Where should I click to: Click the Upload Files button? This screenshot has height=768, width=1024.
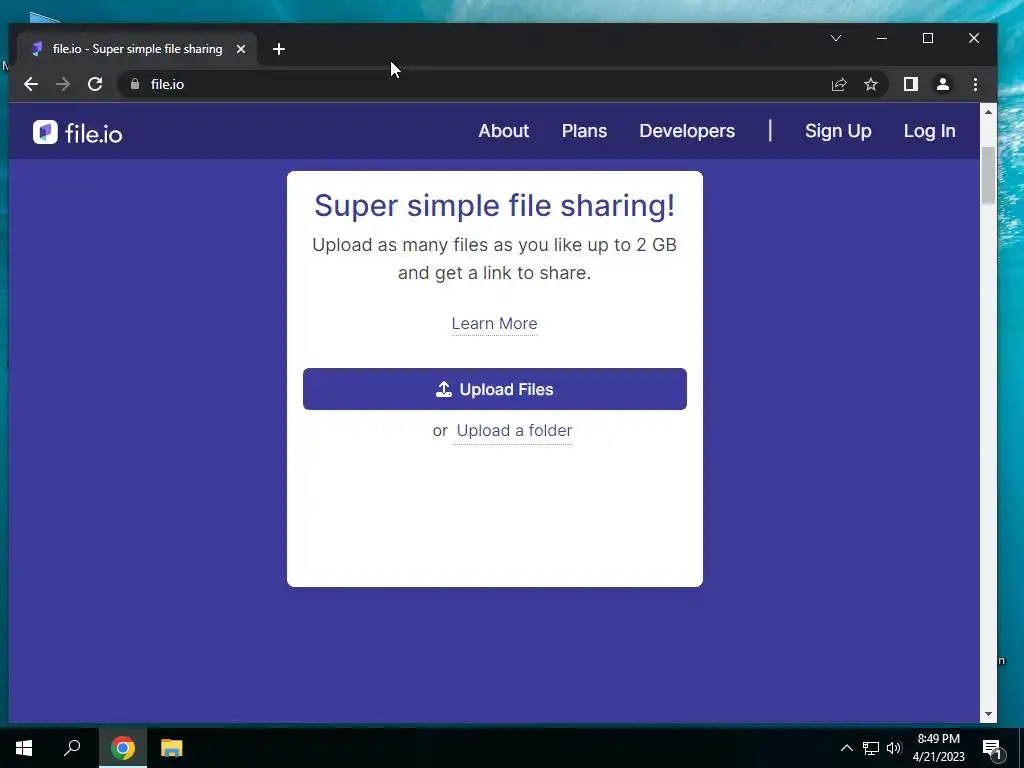494,389
